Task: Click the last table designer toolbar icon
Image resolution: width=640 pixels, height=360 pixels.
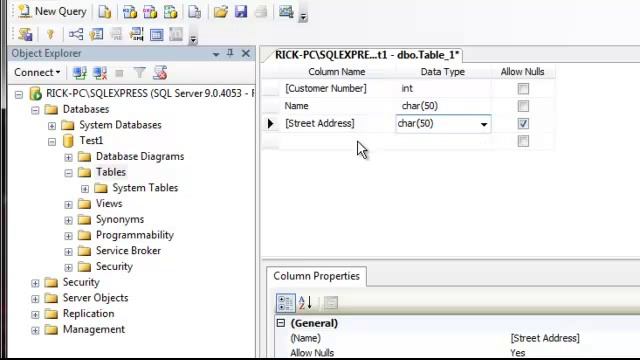Action: pyautogui.click(x=176, y=35)
